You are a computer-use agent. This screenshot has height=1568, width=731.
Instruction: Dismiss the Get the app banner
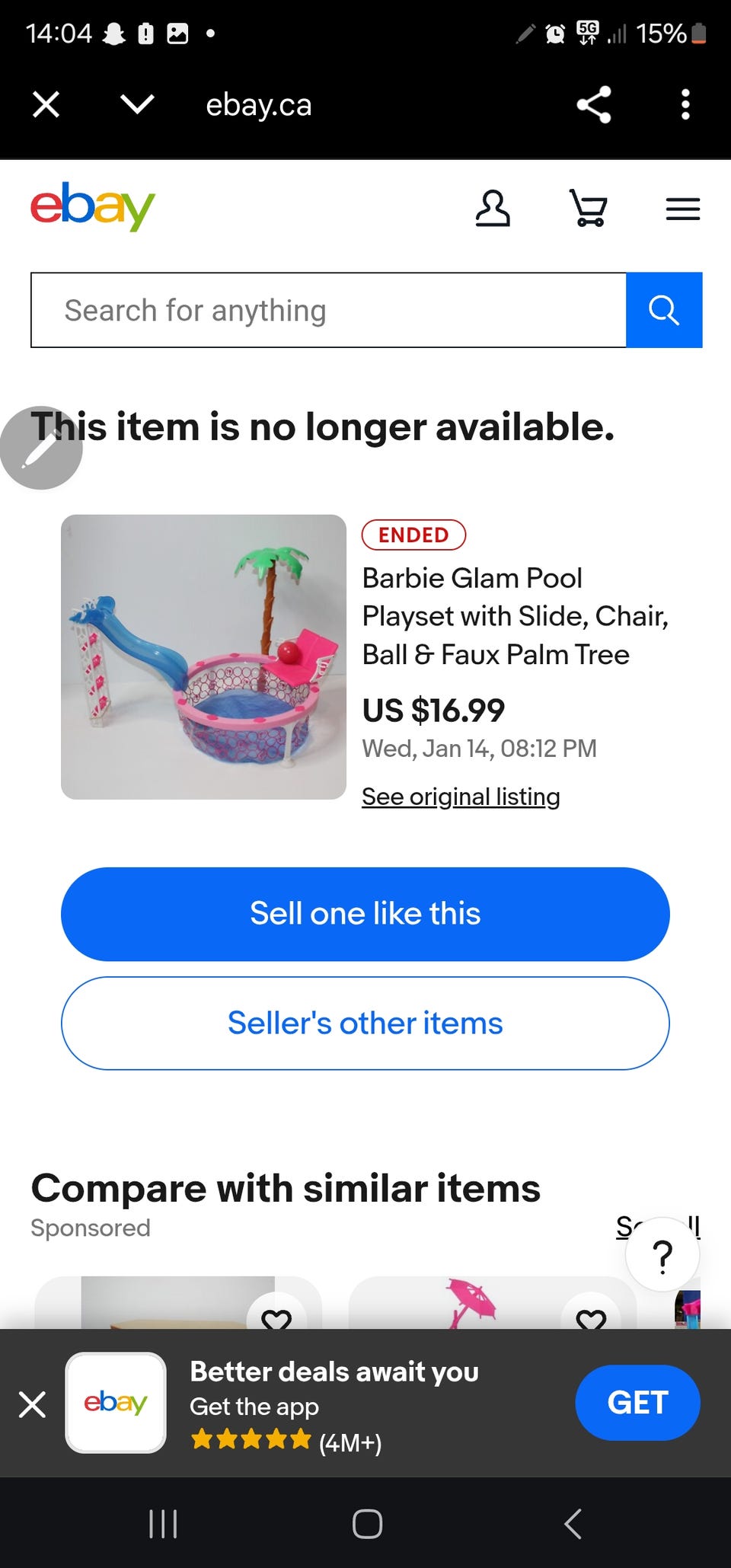(x=32, y=1404)
